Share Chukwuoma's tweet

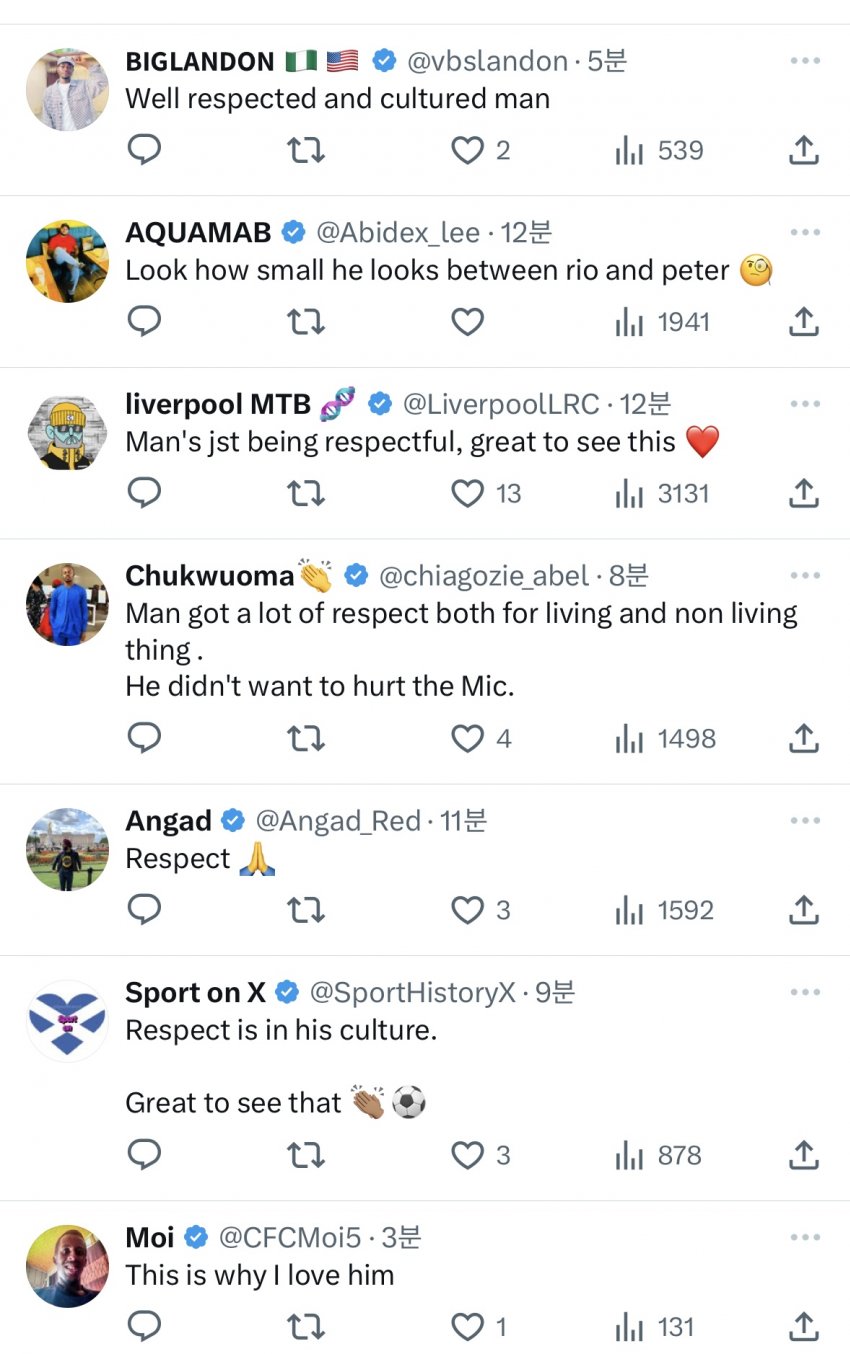[804, 739]
